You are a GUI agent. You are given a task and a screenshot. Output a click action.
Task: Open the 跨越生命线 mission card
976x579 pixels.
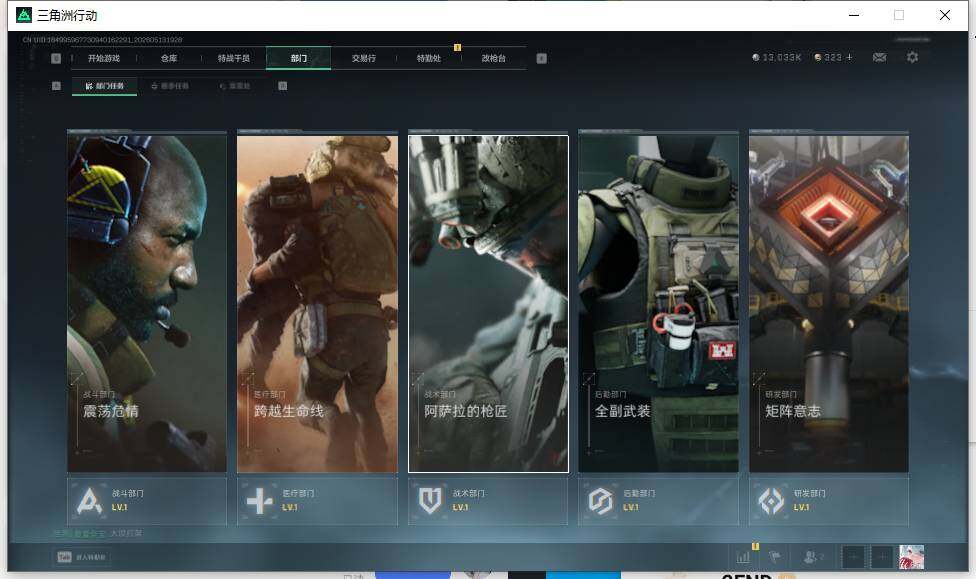pyautogui.click(x=317, y=303)
